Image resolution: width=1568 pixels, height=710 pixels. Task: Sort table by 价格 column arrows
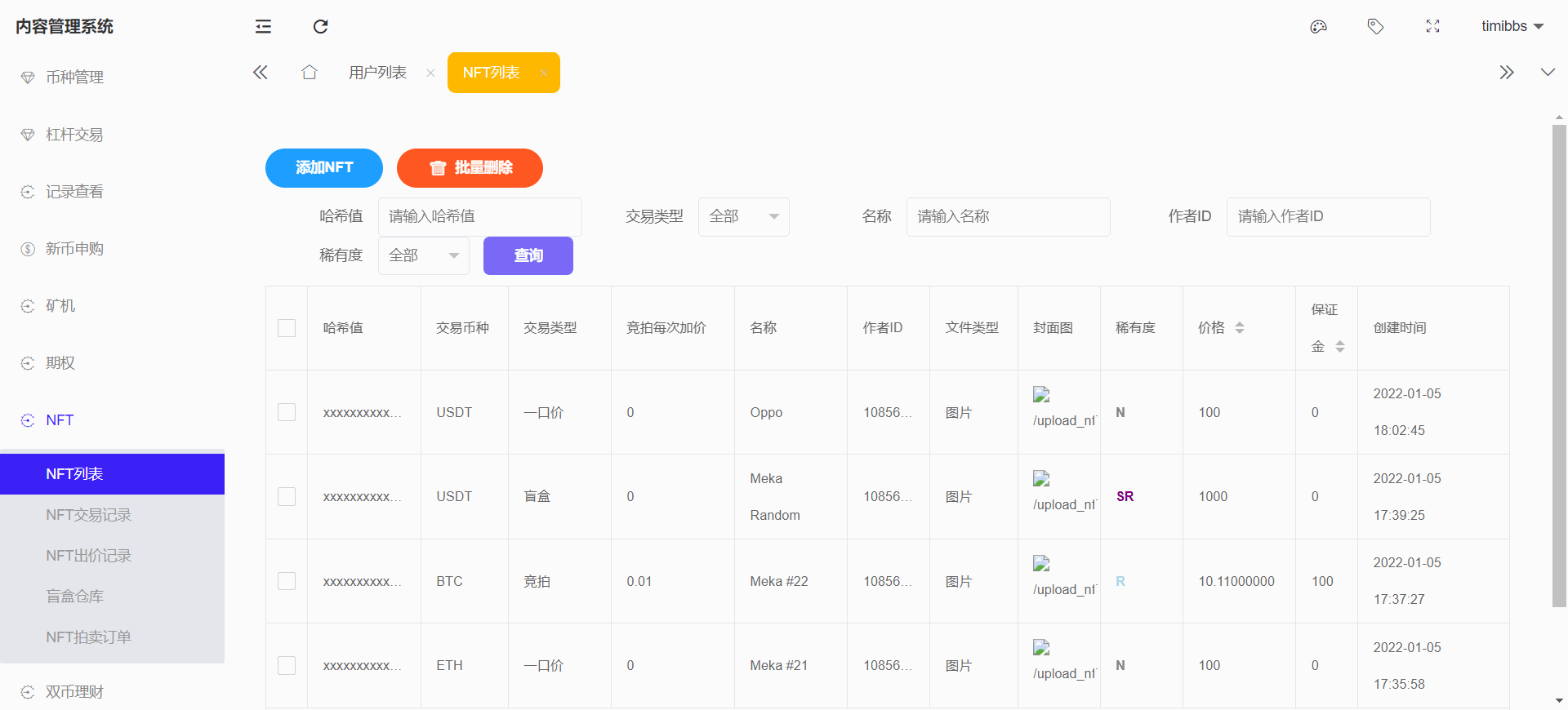coord(1240,328)
